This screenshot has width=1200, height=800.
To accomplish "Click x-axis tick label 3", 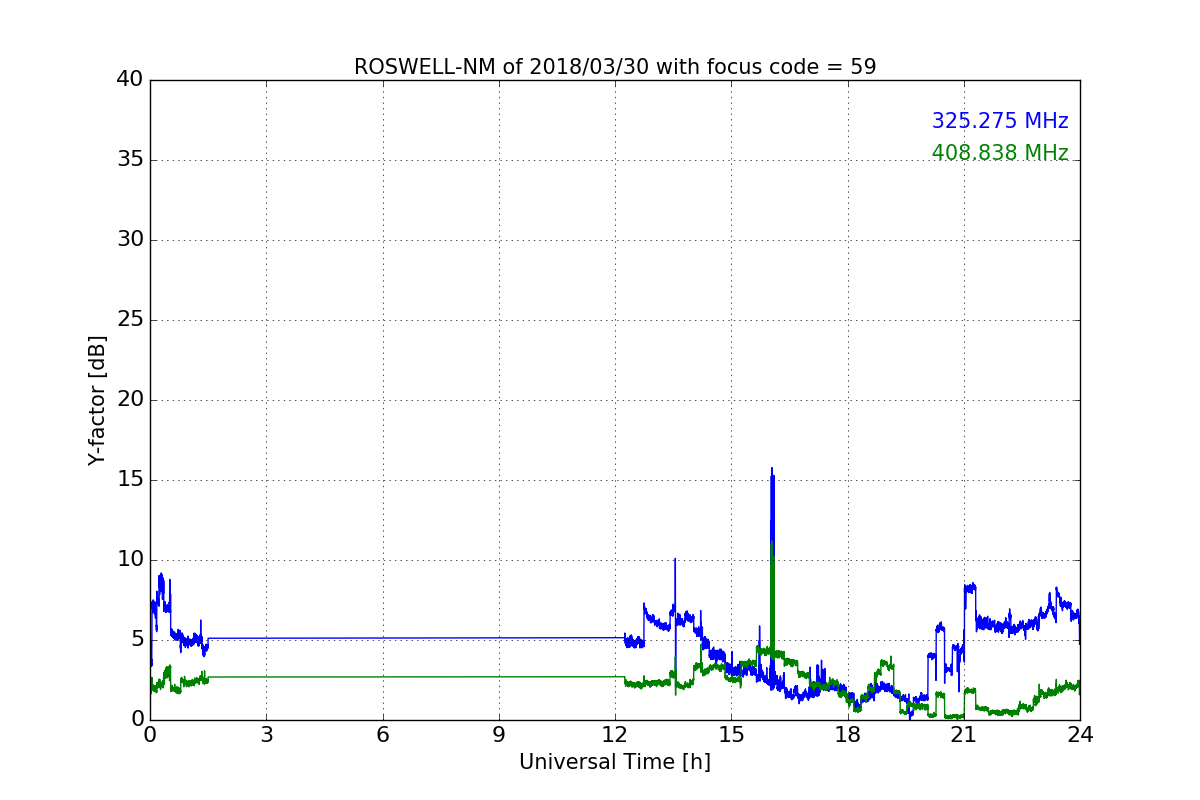I will tap(266, 735).
